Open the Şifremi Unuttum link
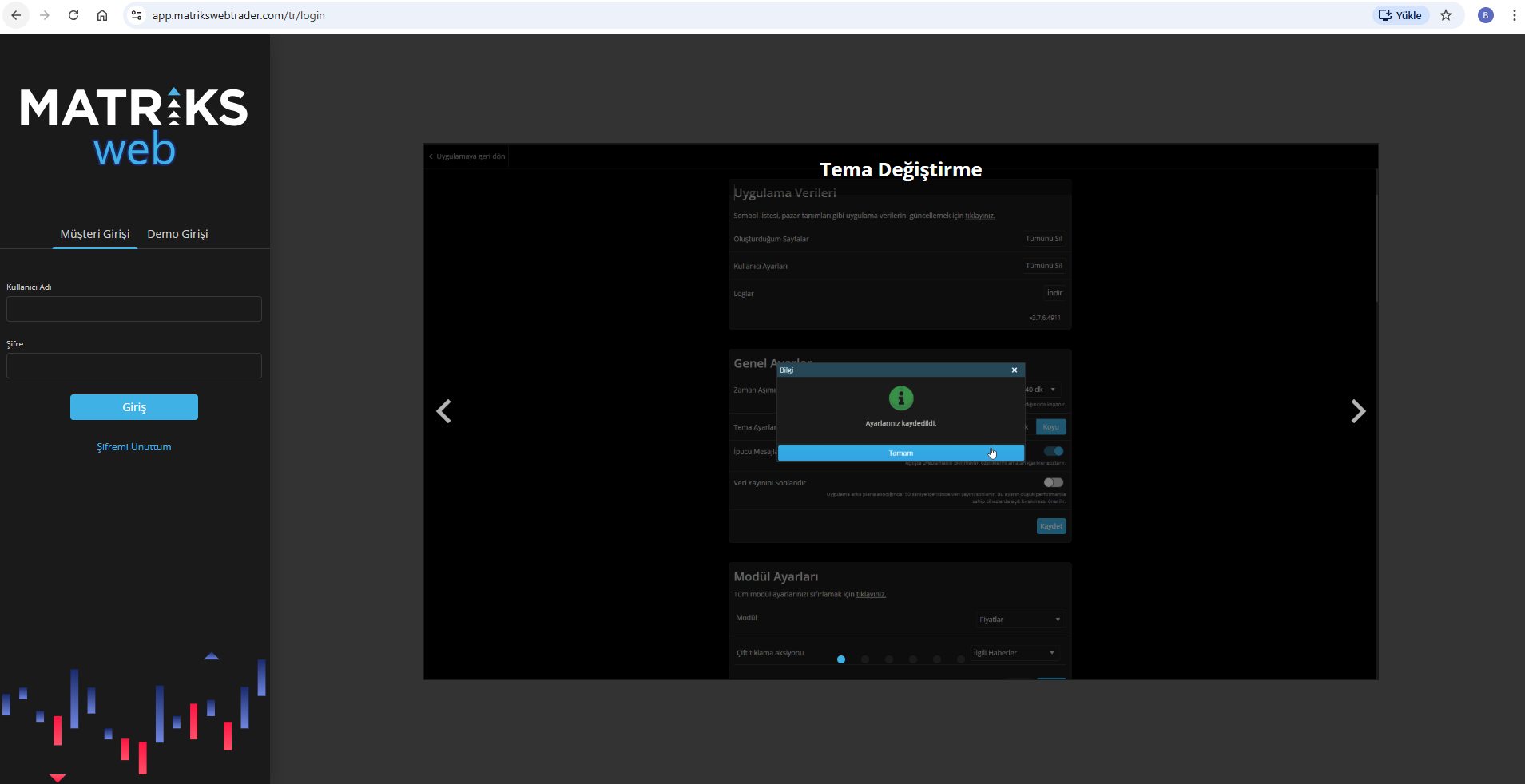 [134, 447]
